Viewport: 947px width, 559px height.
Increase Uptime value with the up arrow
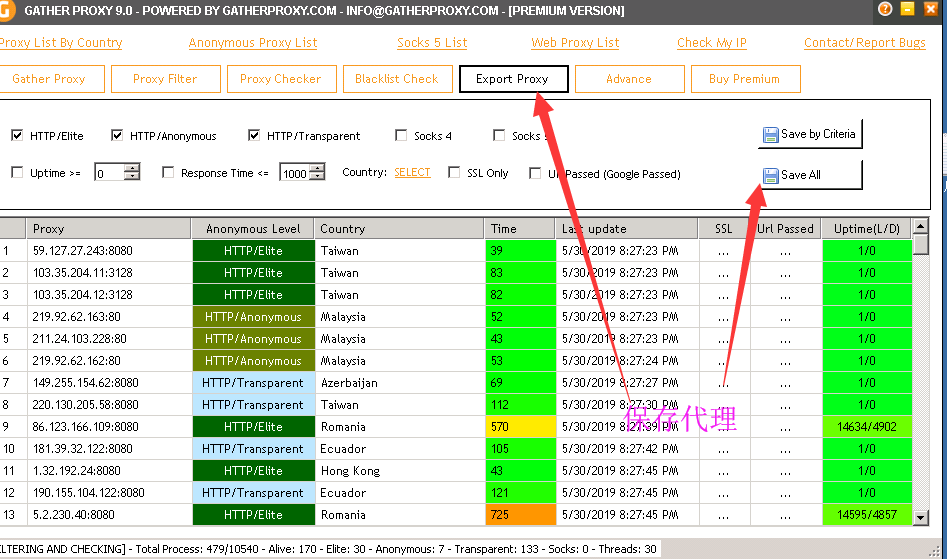[132, 168]
